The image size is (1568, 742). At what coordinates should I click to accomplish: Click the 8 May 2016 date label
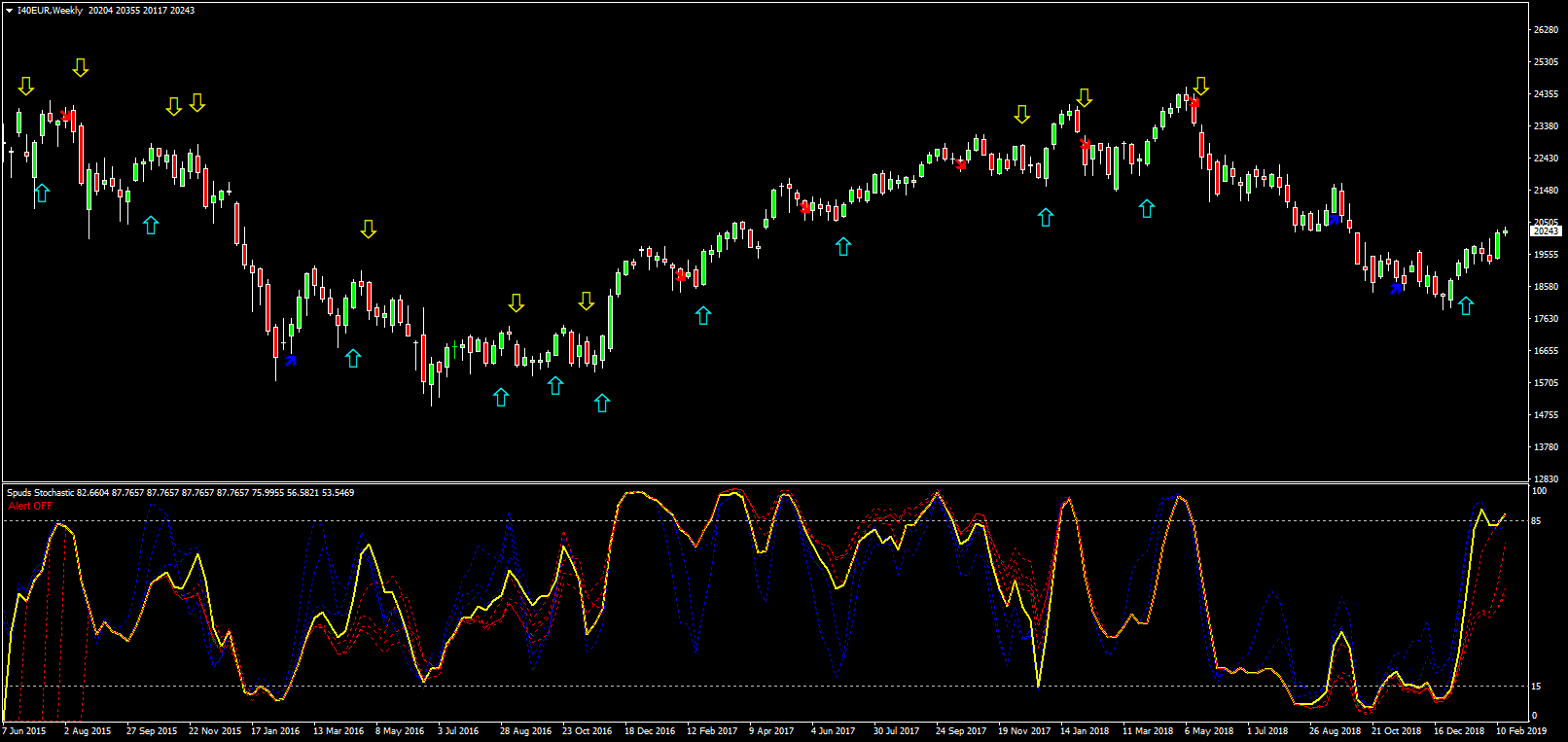pyautogui.click(x=400, y=731)
